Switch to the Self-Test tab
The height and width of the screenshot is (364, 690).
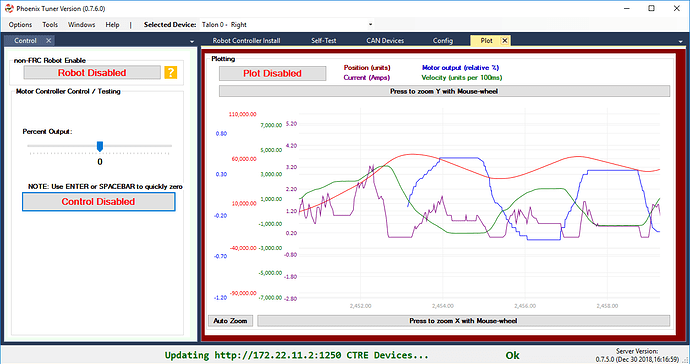point(323,40)
